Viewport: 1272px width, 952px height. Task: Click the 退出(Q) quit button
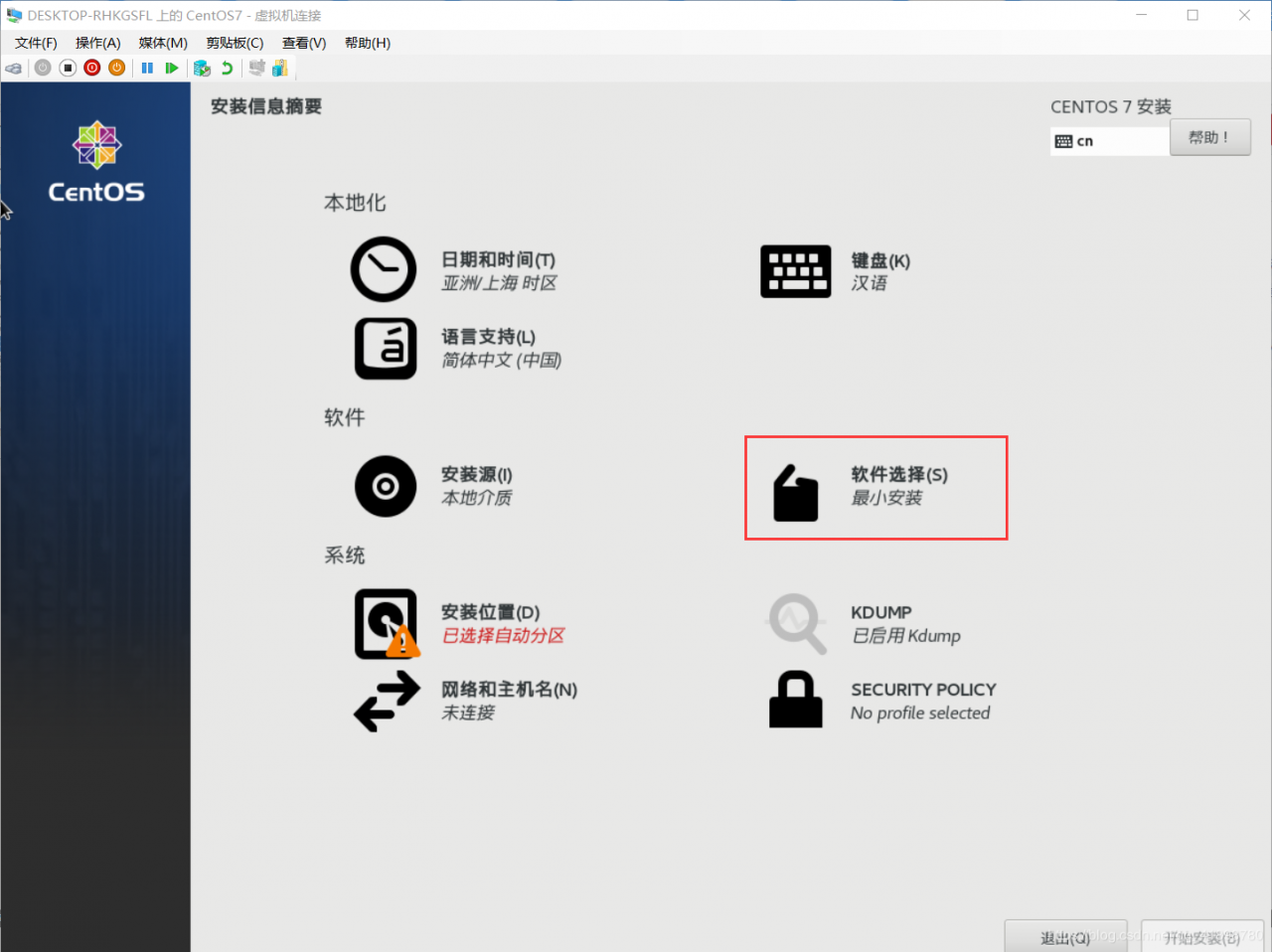point(1065,936)
